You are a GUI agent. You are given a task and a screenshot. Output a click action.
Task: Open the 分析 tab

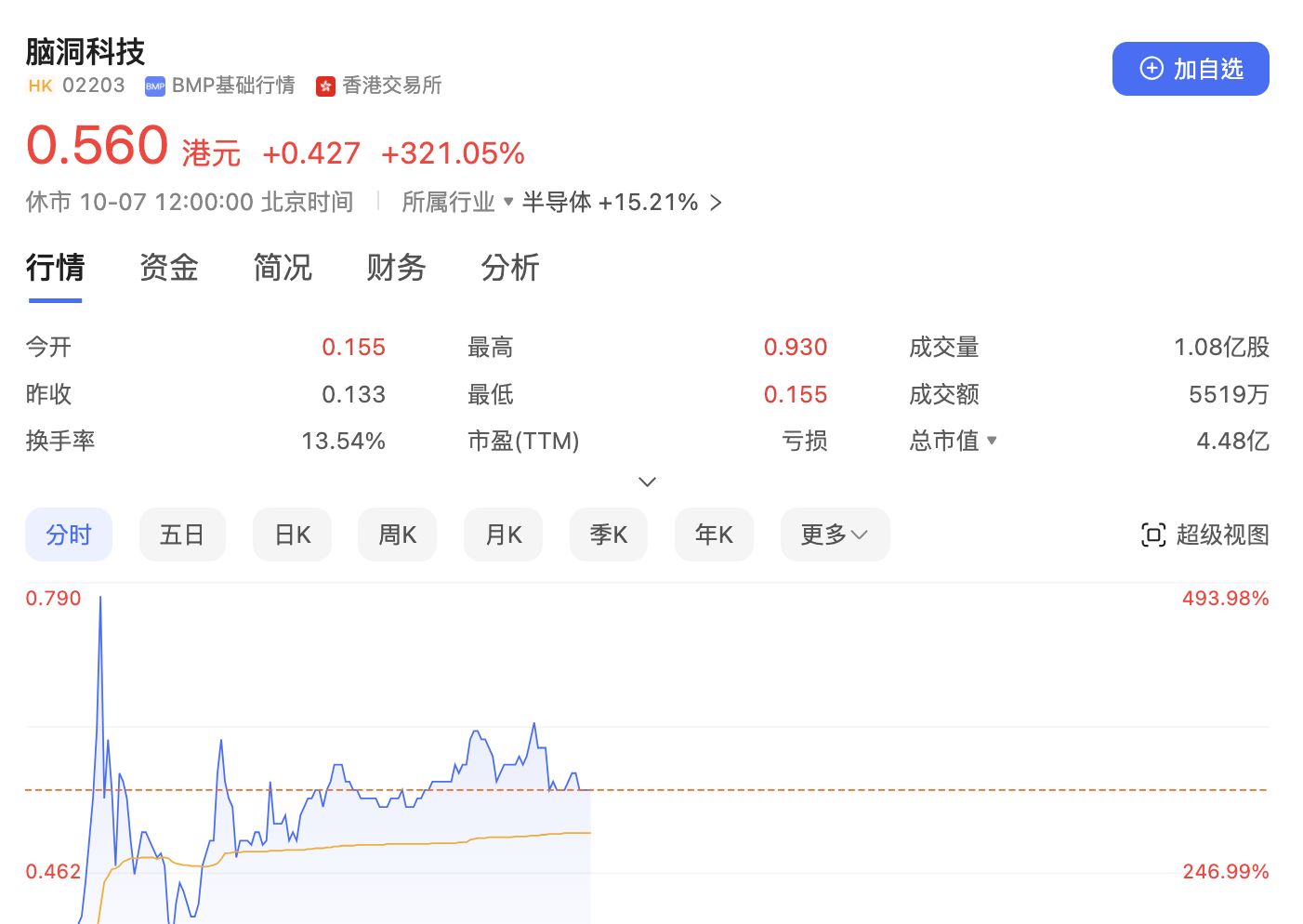click(x=510, y=268)
